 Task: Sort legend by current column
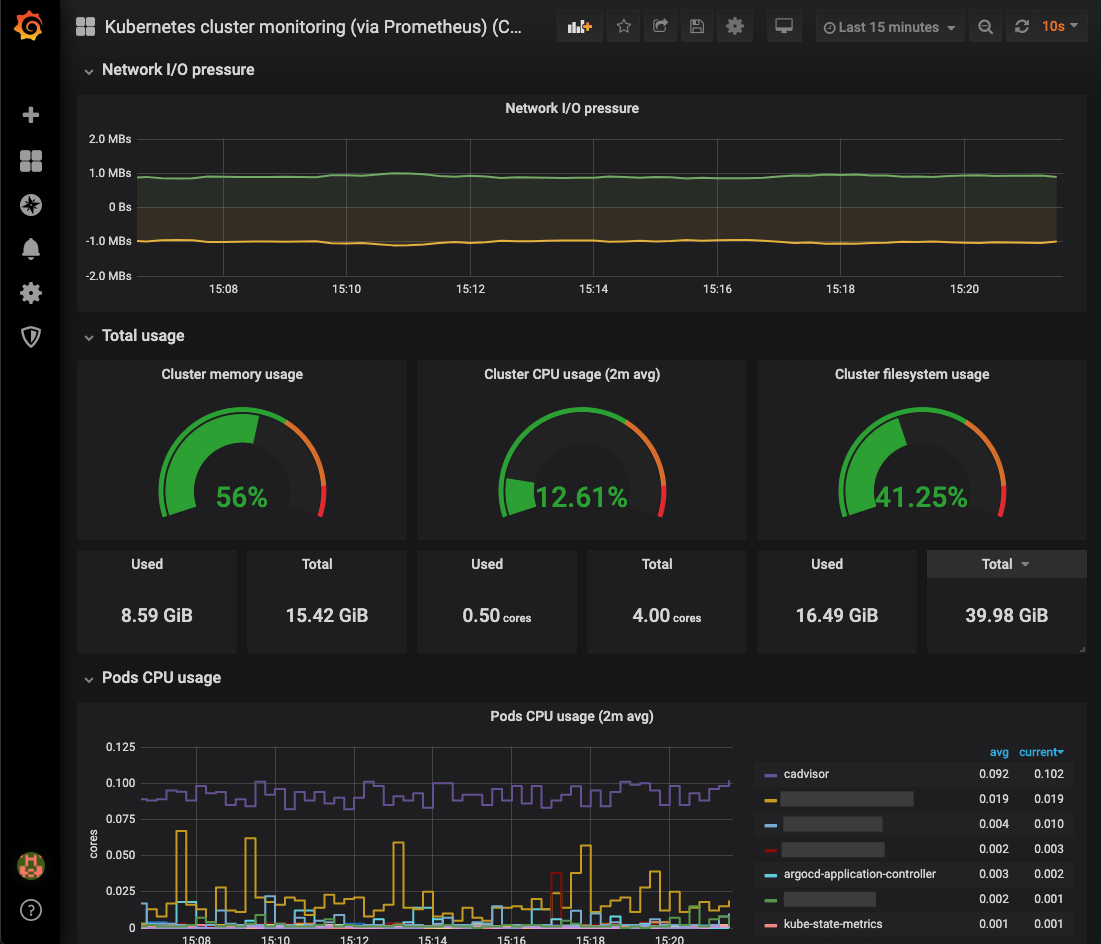point(1041,752)
